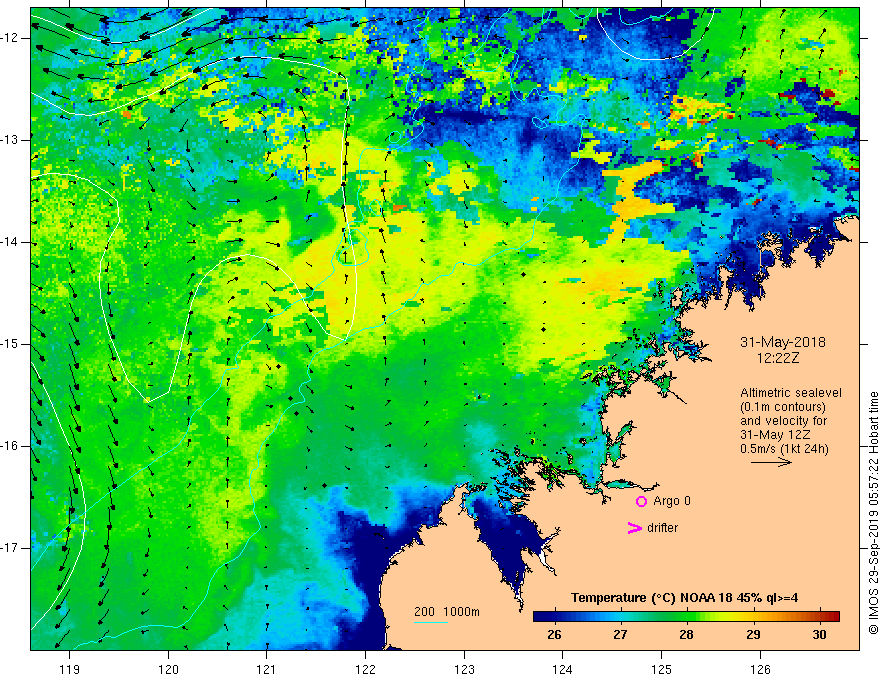Click the color bar tick label 29
This screenshot has width=880, height=680.
click(753, 635)
